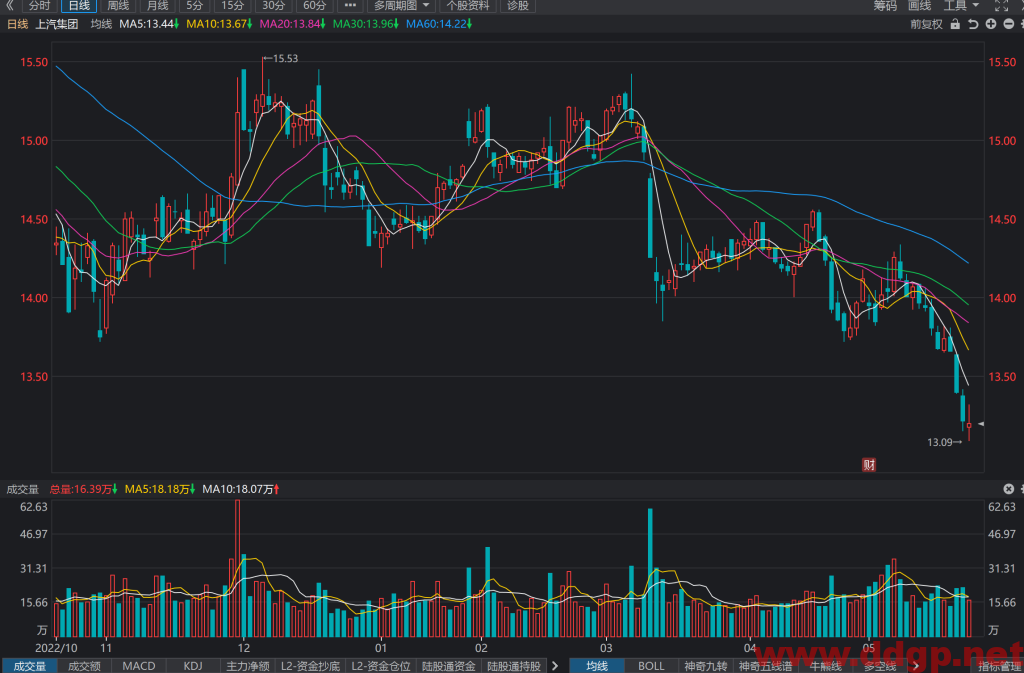1024x673 pixels.
Task: Click the 上汽集团 stock name
Action: tap(57, 24)
